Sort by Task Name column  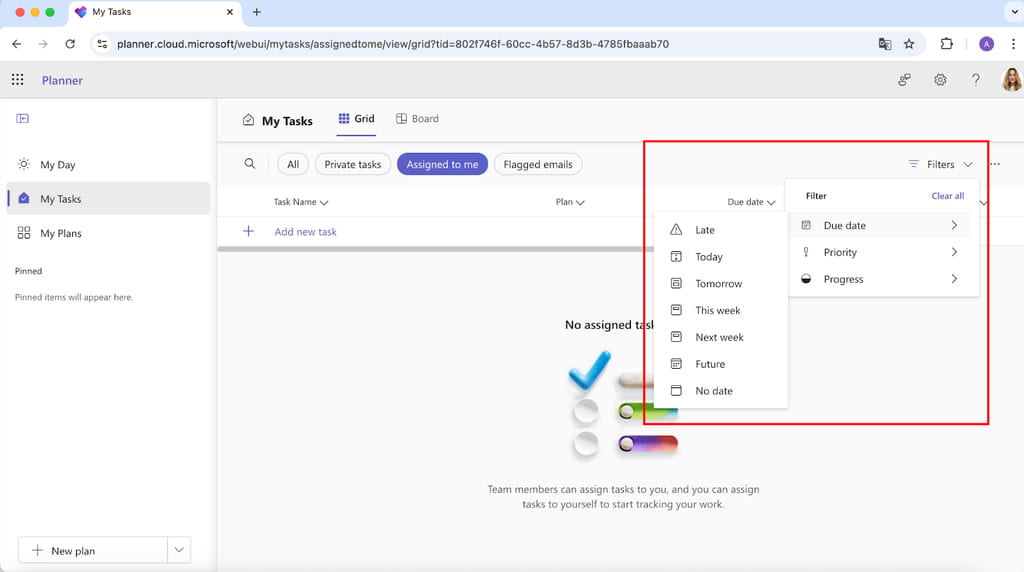point(300,202)
